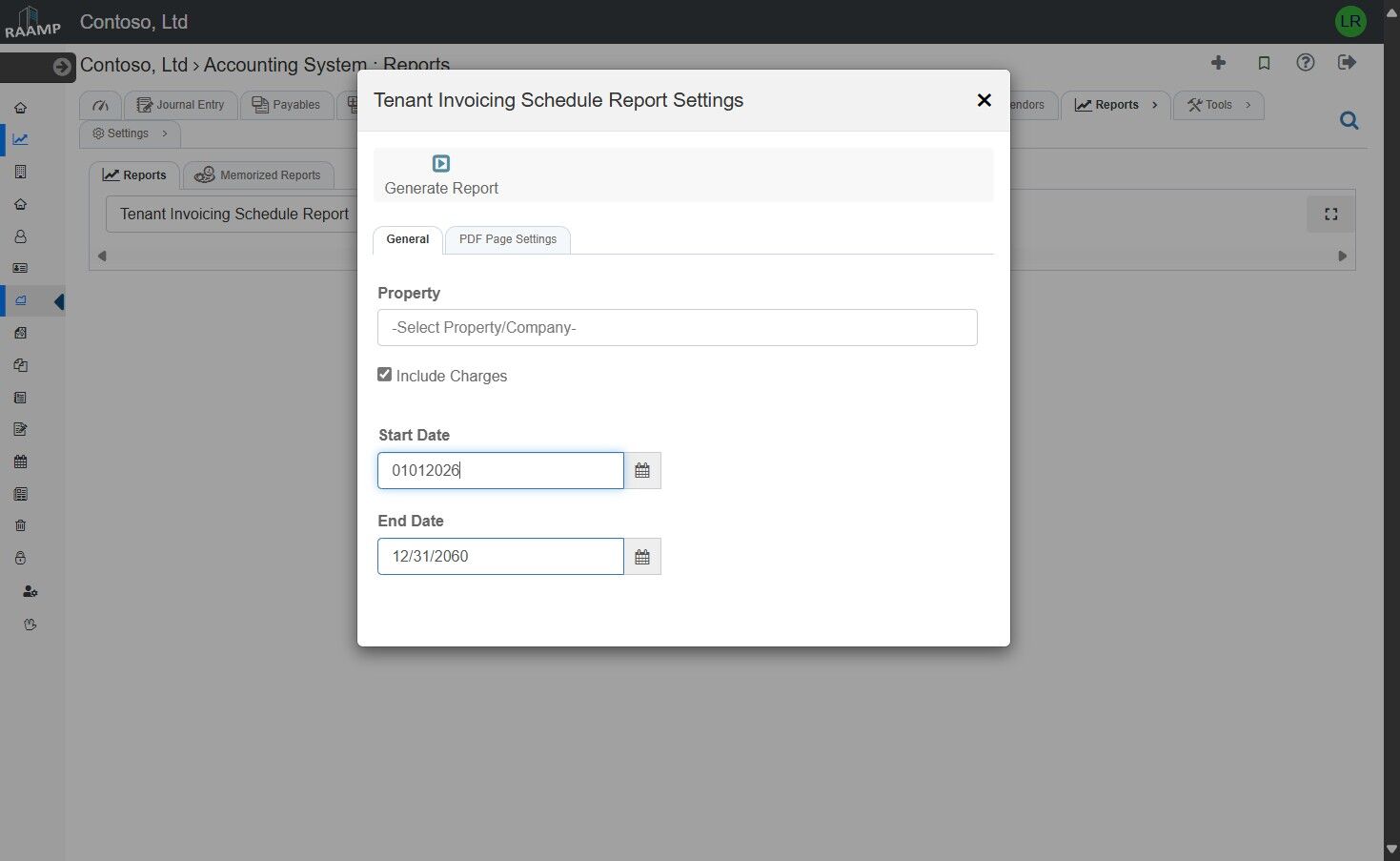Image resolution: width=1400 pixels, height=861 pixels.
Task: Open help via question mark icon
Action: pos(1306,63)
